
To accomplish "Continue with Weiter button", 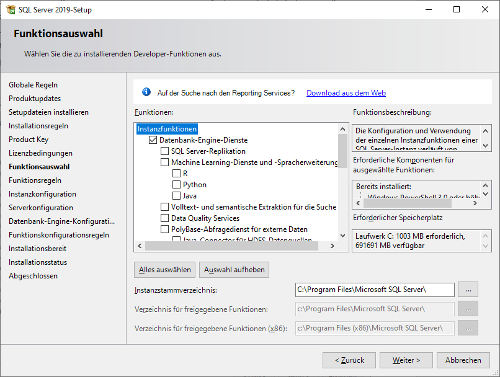I will point(406,360).
